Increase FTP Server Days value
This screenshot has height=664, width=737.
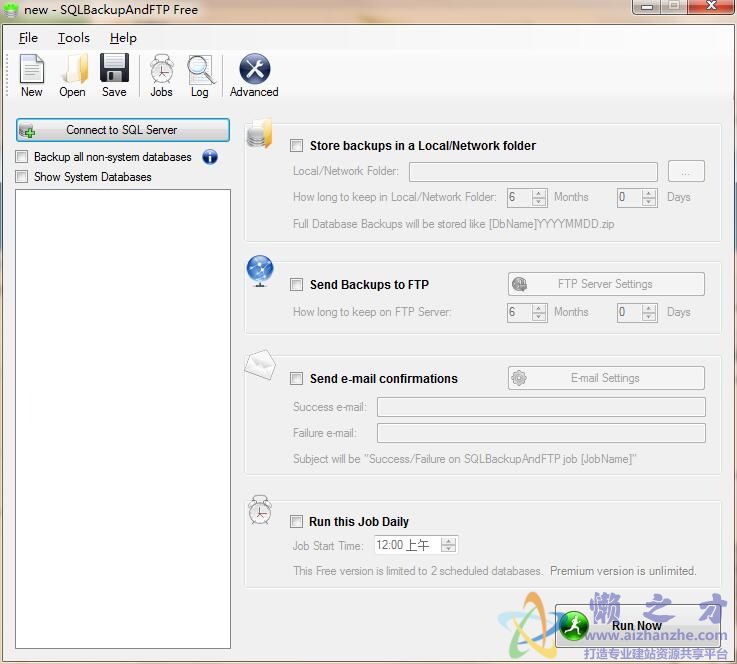649,308
